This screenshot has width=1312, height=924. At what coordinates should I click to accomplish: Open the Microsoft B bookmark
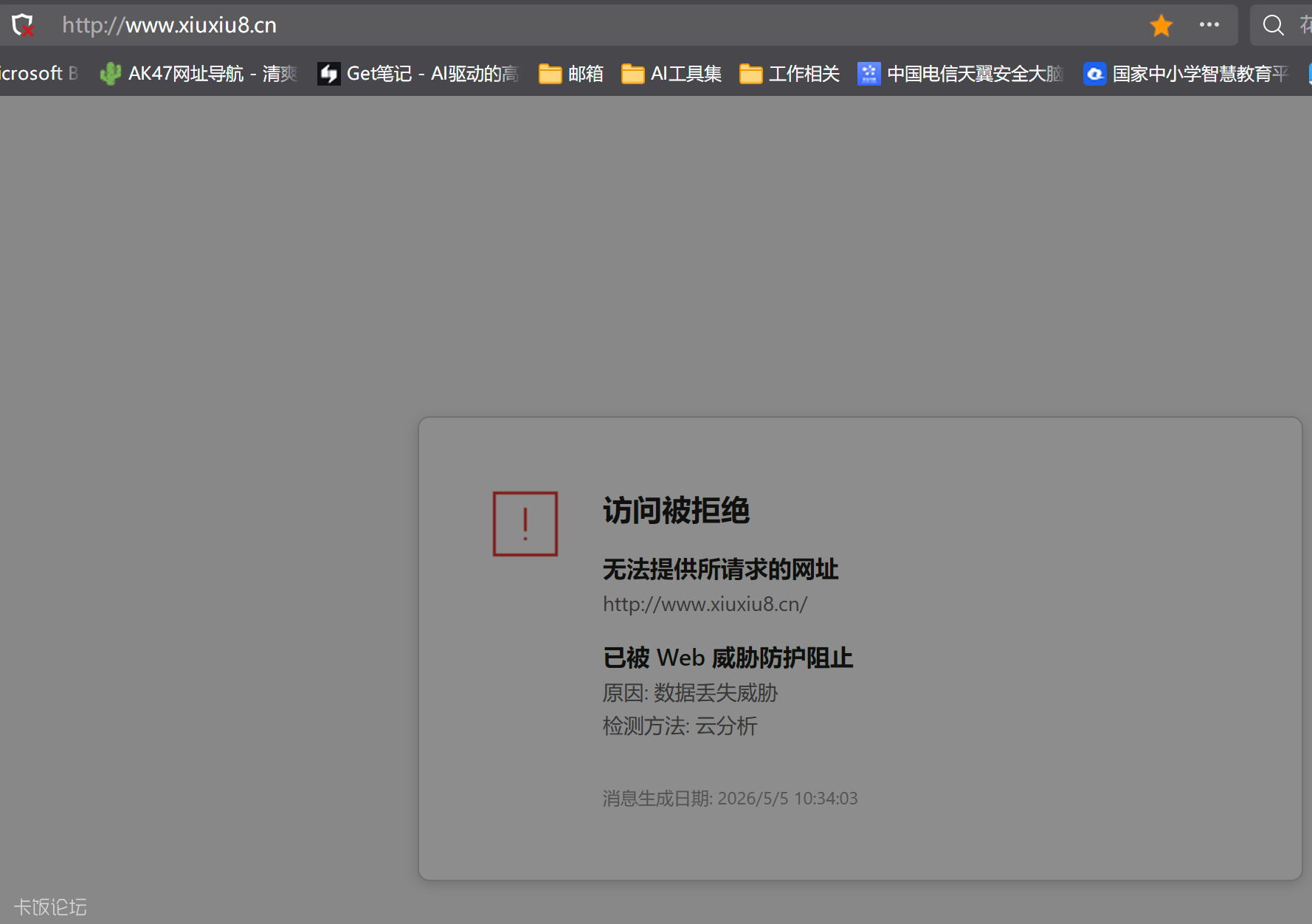38,73
